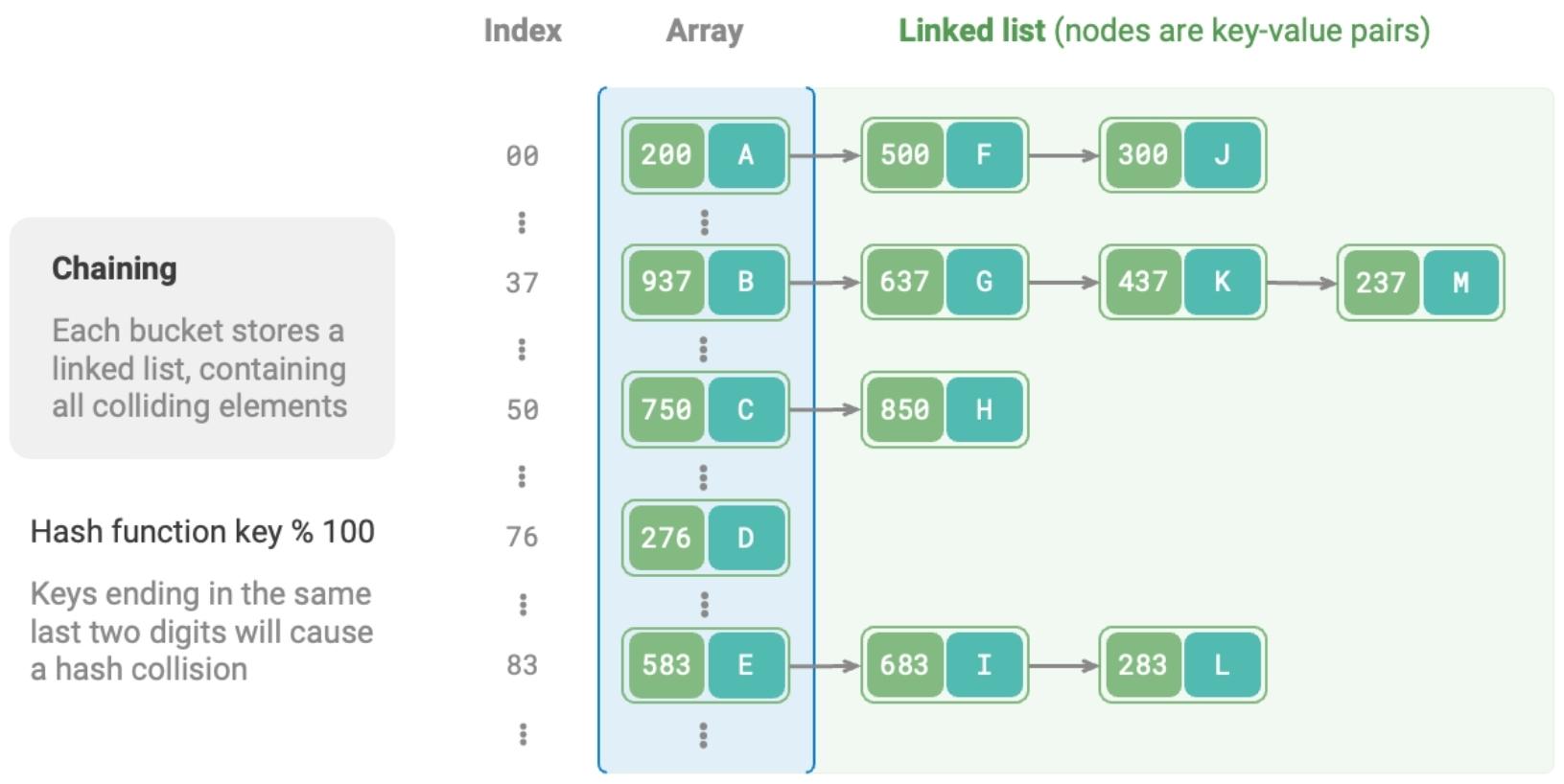The width and height of the screenshot is (1564, 784).
Task: Click the key 683 node cell
Action: [904, 665]
